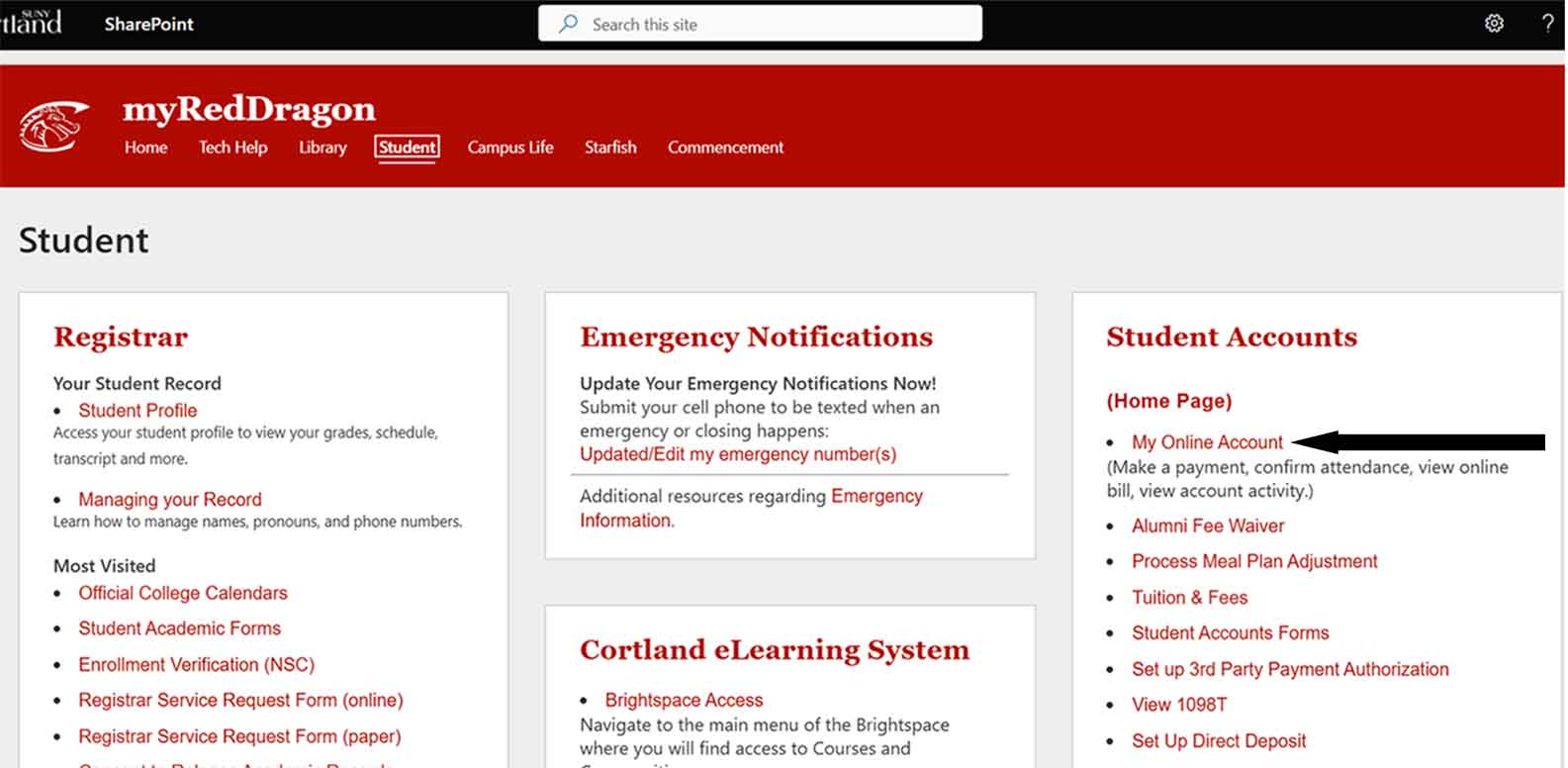Open Official College Calendars link
Image resolution: width=1568 pixels, height=768 pixels.
point(183,593)
